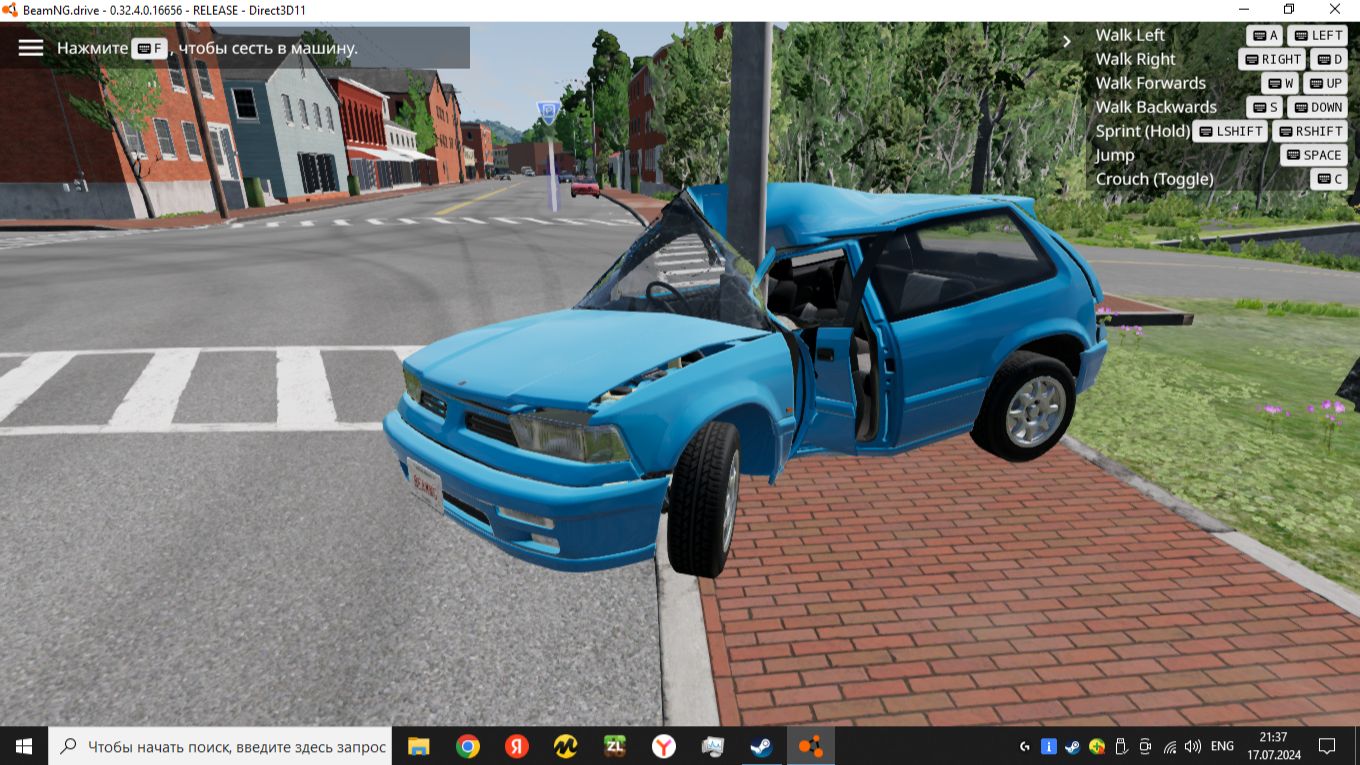1360x765 pixels.
Task: Click the UP key binding badge
Action: (x=1325, y=83)
